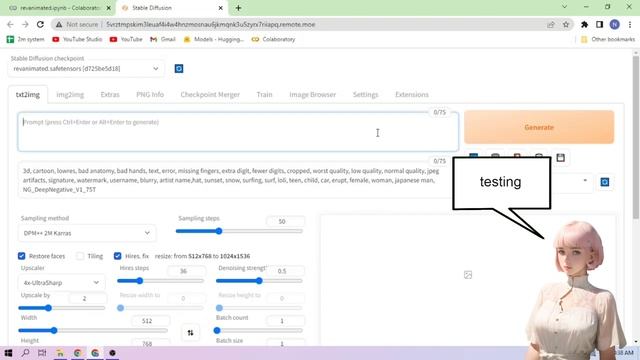This screenshot has width=640, height=360.
Task: Open the Models - Hugging bookmark
Action: click(x=213, y=39)
